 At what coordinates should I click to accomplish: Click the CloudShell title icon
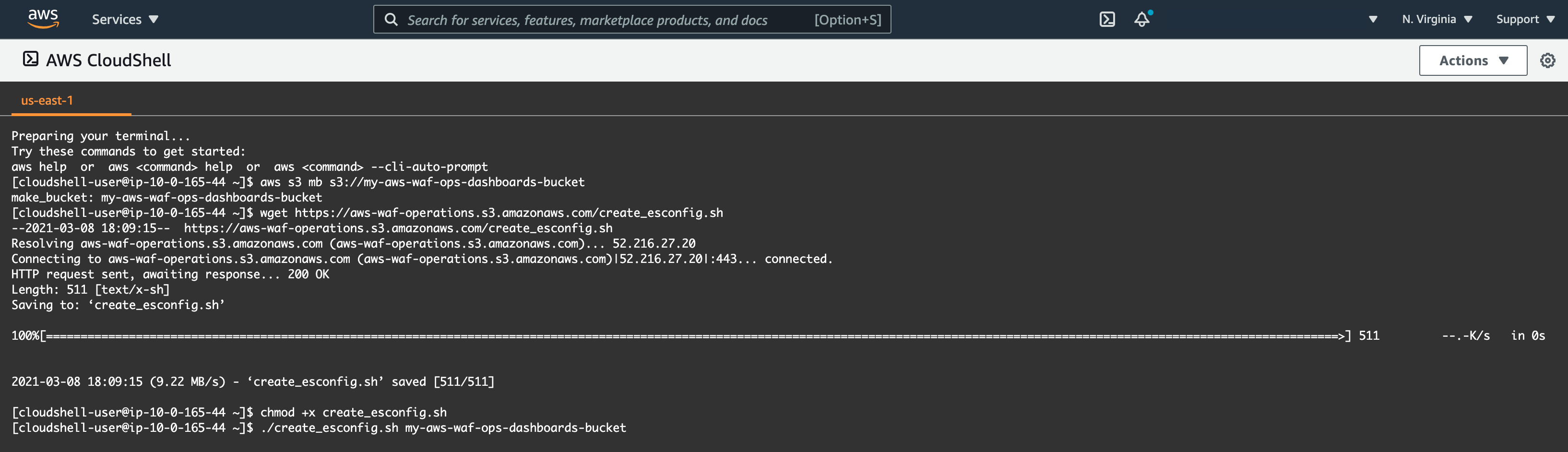(30, 59)
